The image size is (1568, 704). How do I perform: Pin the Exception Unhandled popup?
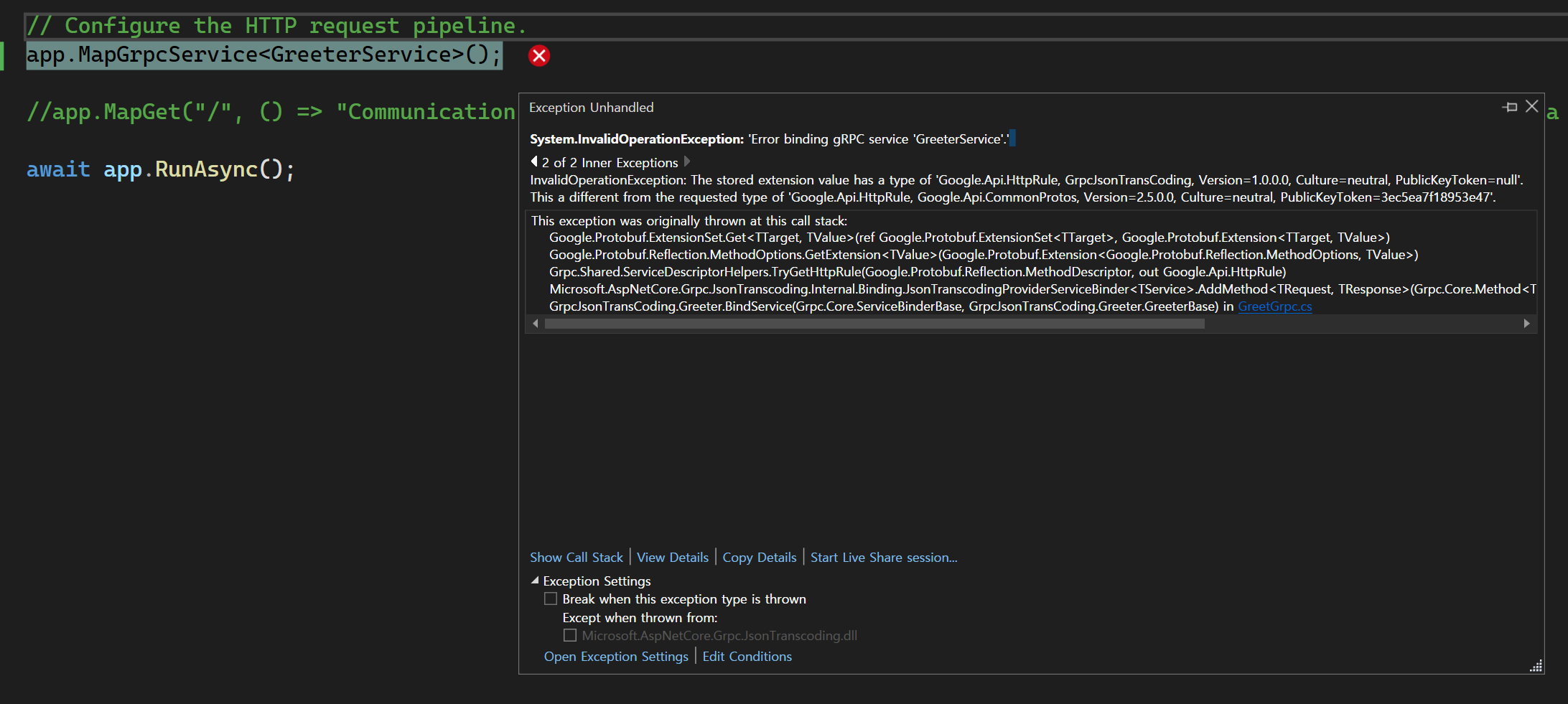click(1510, 107)
